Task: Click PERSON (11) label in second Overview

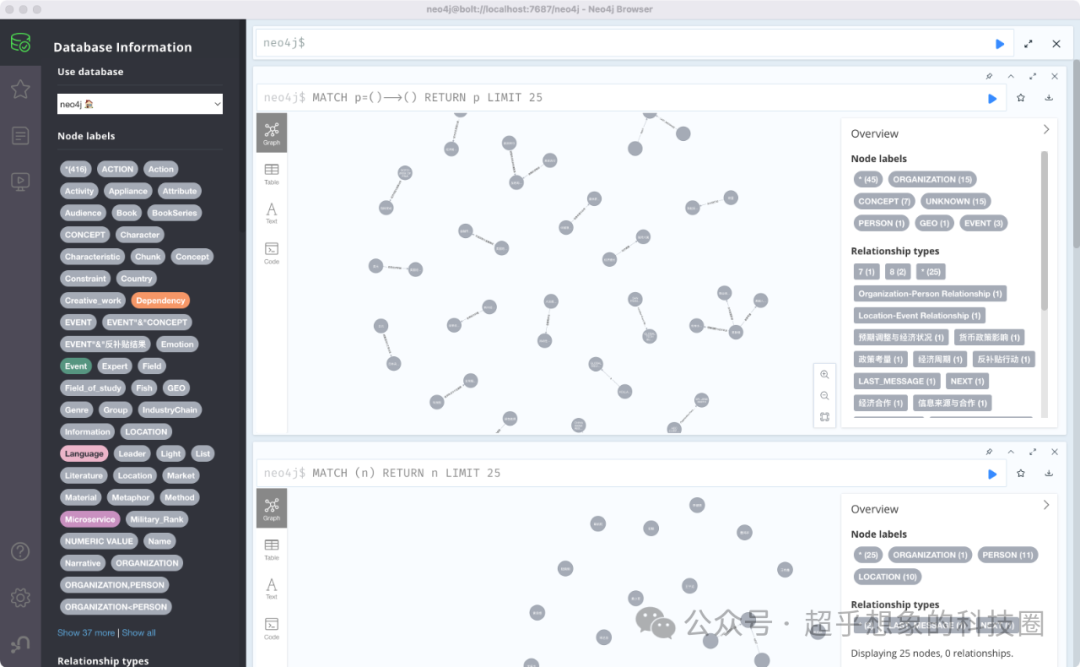Action: [1008, 555]
